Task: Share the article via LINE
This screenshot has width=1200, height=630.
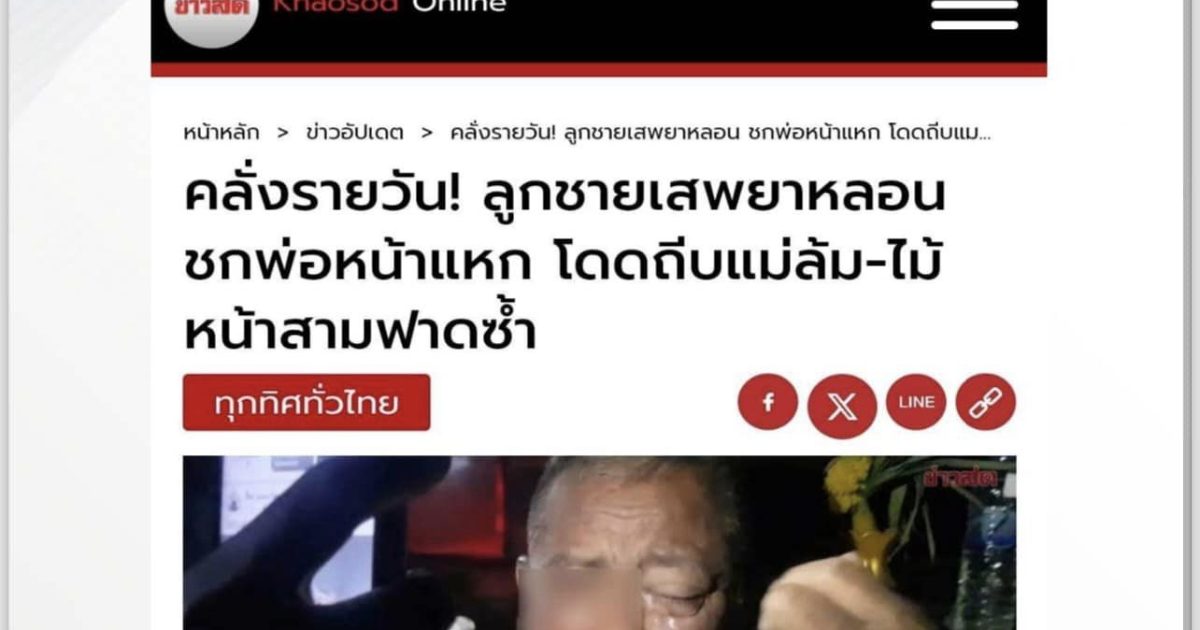Action: click(916, 402)
